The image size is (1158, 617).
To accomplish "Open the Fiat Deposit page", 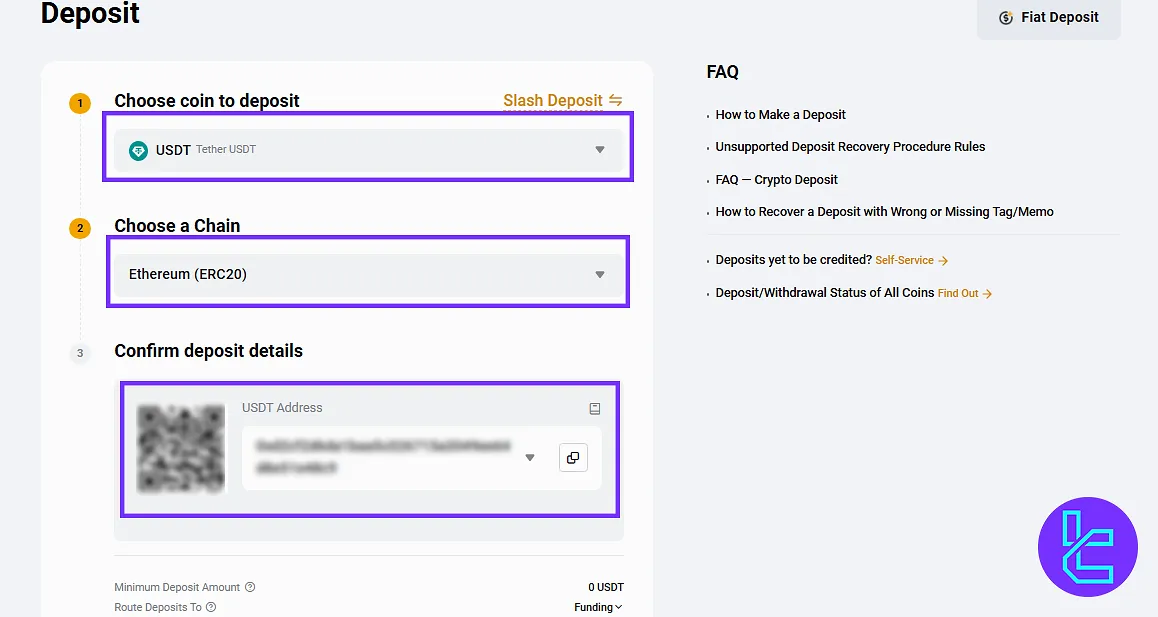I will (1049, 18).
